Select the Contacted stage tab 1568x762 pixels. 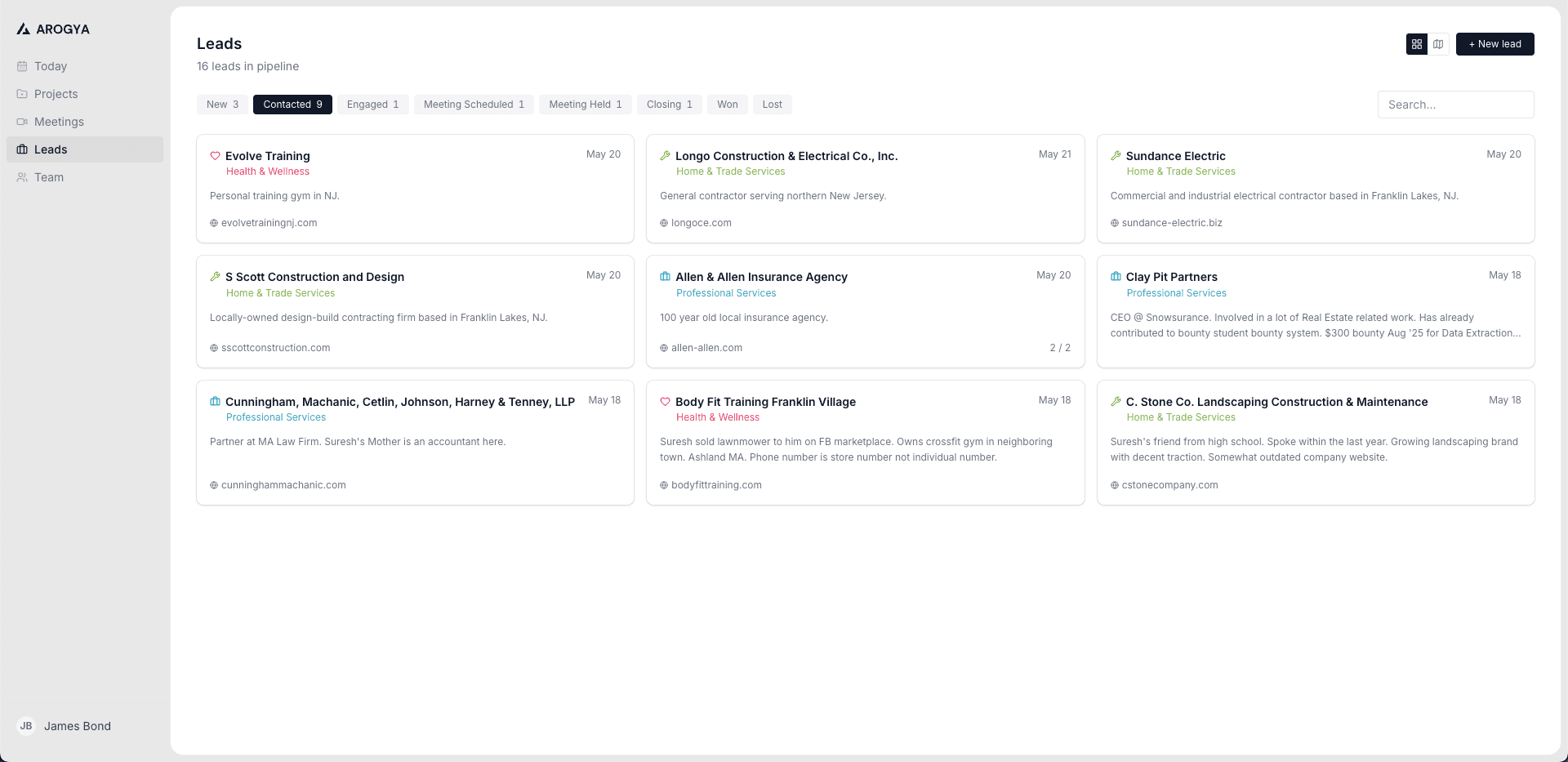[292, 105]
